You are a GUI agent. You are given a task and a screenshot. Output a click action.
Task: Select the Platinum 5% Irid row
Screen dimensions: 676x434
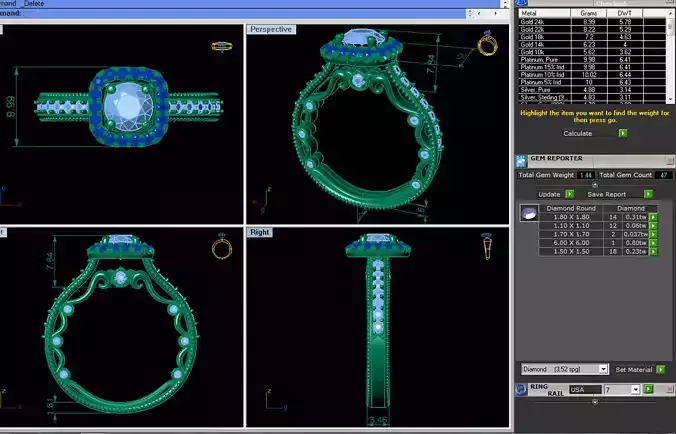pos(592,82)
